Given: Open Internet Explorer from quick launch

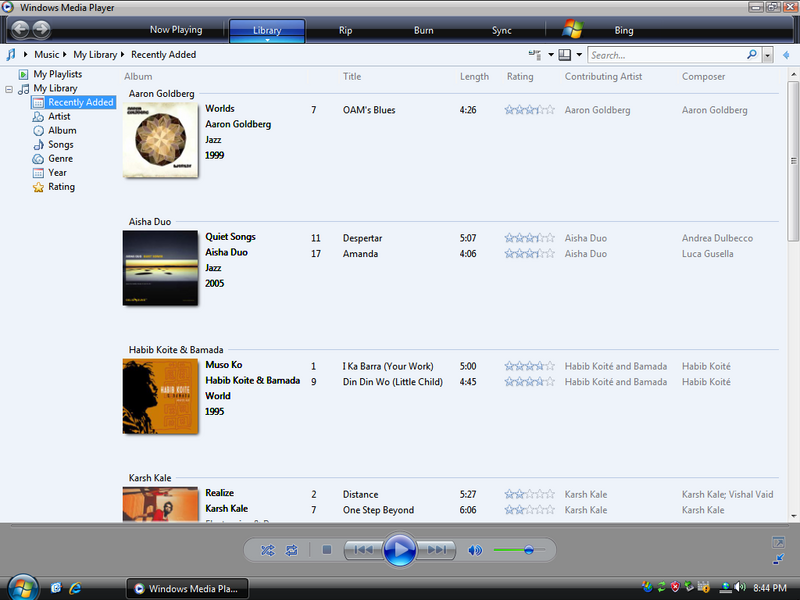Looking at the screenshot, I should (75, 588).
